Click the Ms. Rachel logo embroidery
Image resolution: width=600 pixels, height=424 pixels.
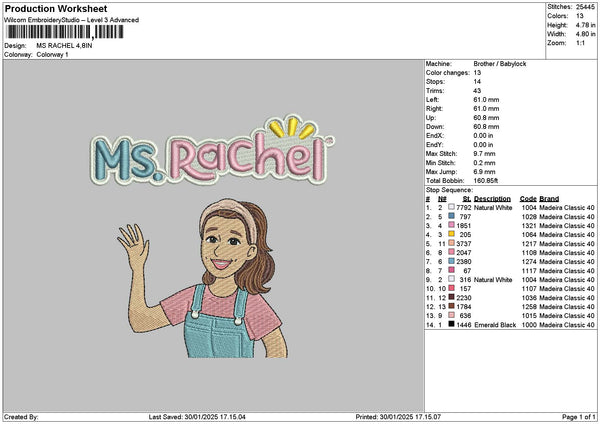tap(214, 149)
